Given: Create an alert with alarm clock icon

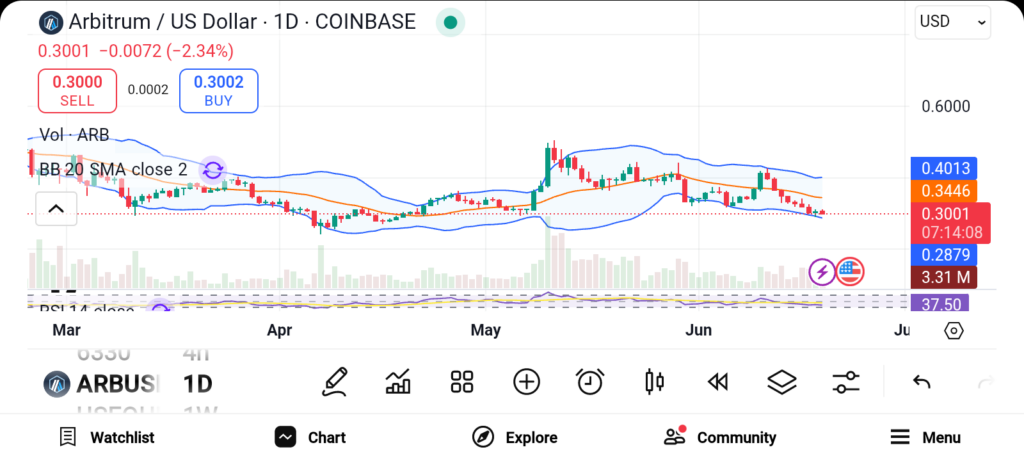Looking at the screenshot, I should [590, 381].
